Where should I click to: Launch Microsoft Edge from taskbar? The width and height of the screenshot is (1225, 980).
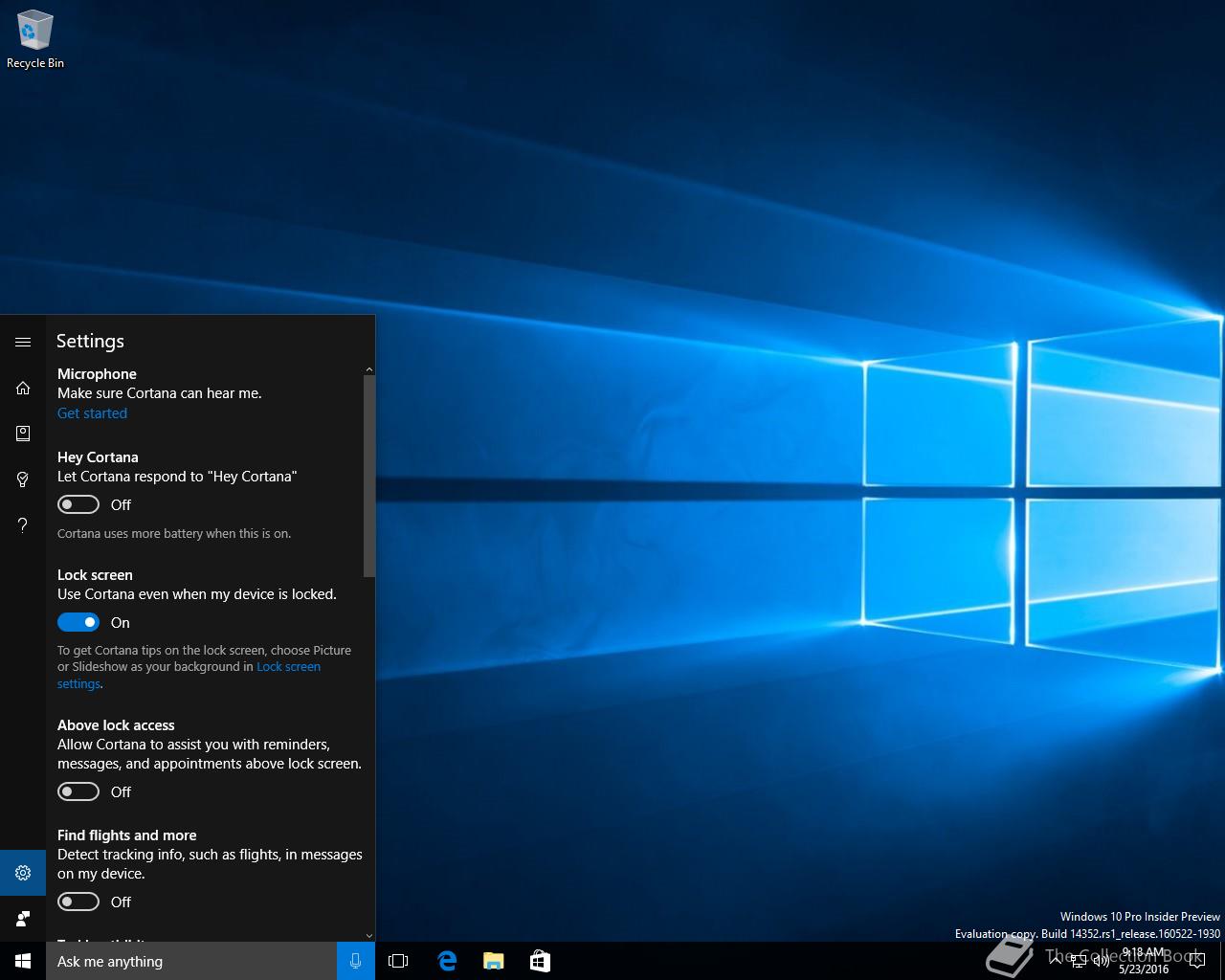point(446,961)
